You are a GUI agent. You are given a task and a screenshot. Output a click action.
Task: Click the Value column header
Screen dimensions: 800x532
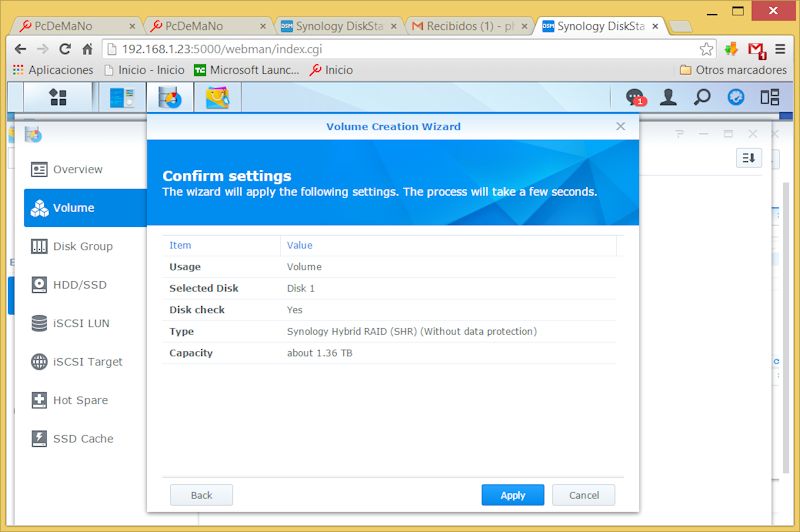[299, 245]
